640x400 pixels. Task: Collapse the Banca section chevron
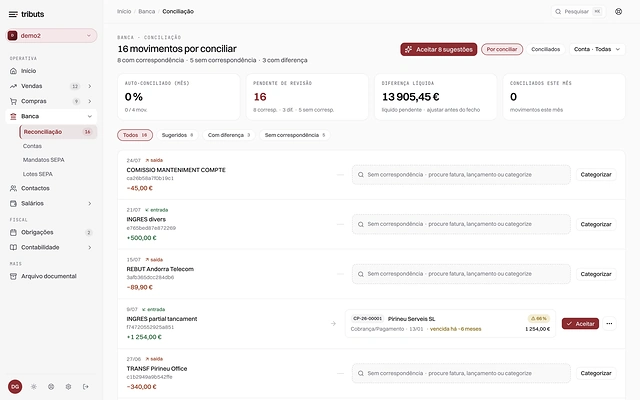point(89,116)
